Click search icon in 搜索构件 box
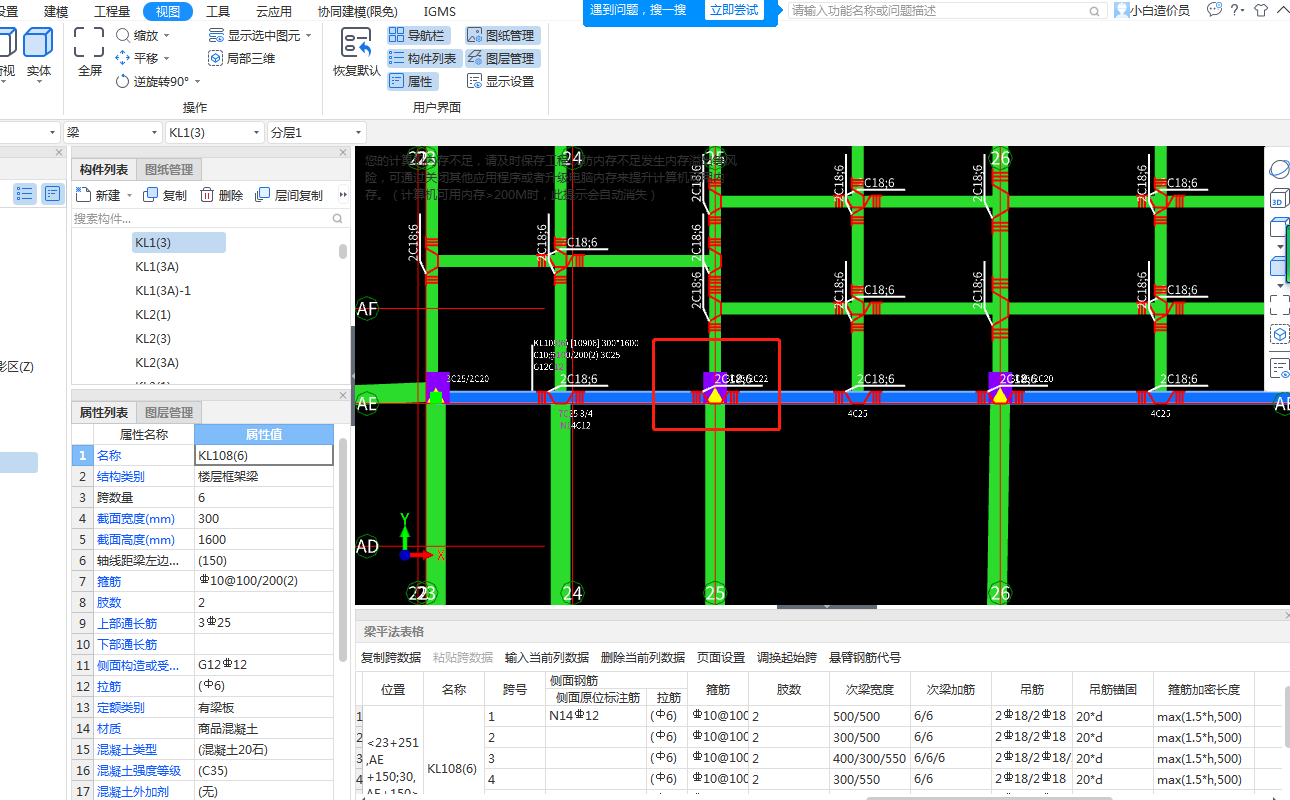Viewport: 1290px width, 800px height. coord(338,218)
